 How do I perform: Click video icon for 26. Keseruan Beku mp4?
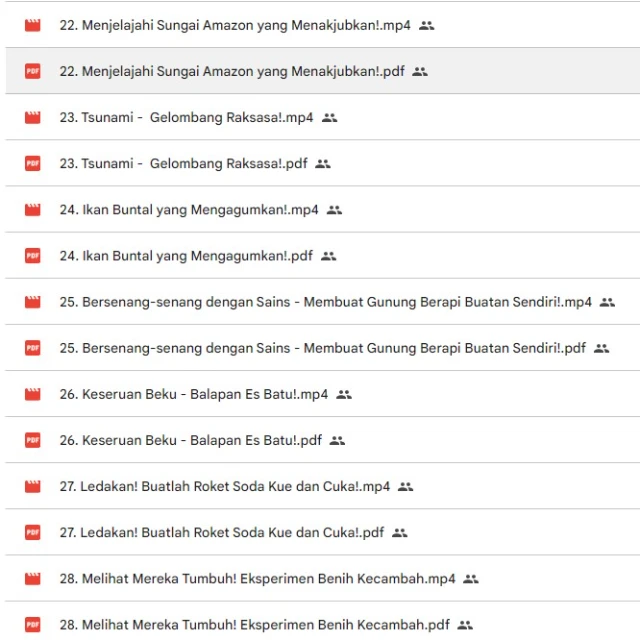[33, 394]
